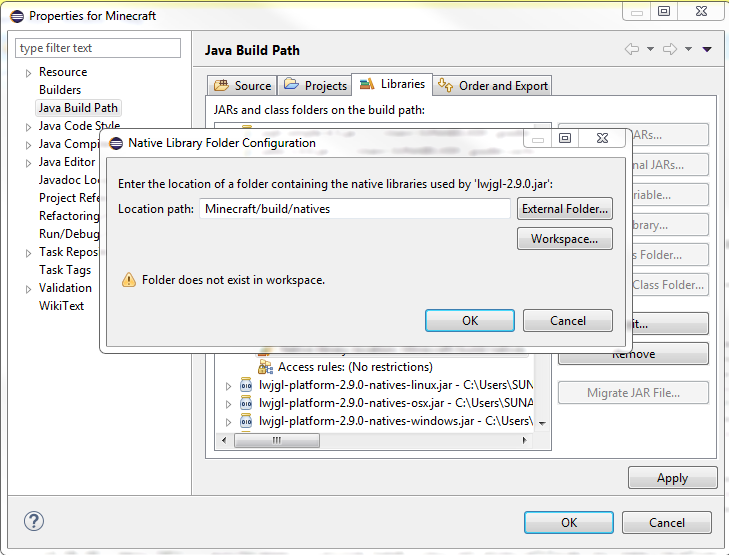The image size is (729, 555).
Task: Click the warning icon beside folder message
Action: click(129, 280)
